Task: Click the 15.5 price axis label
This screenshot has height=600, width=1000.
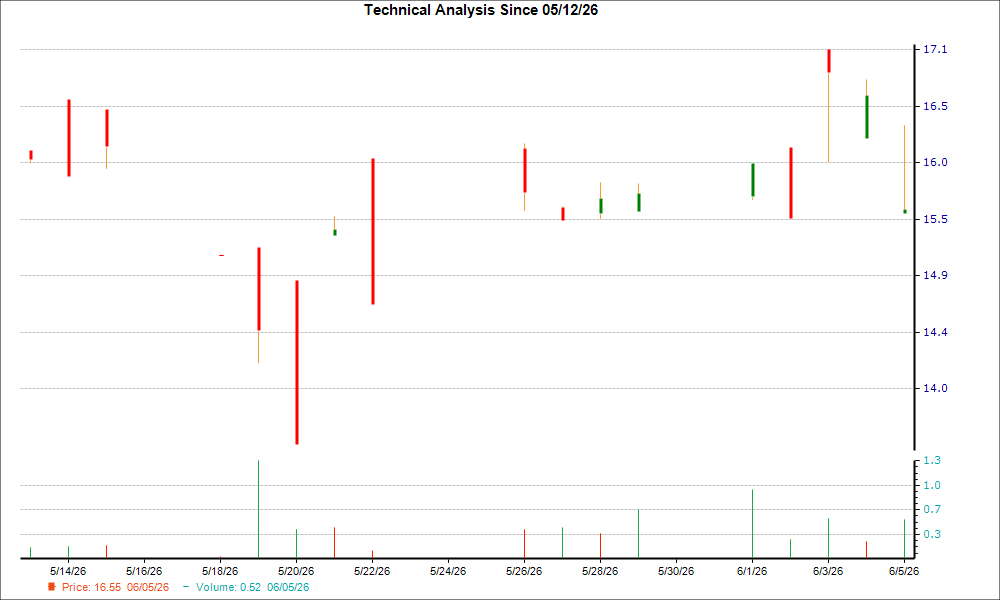Action: 935,219
